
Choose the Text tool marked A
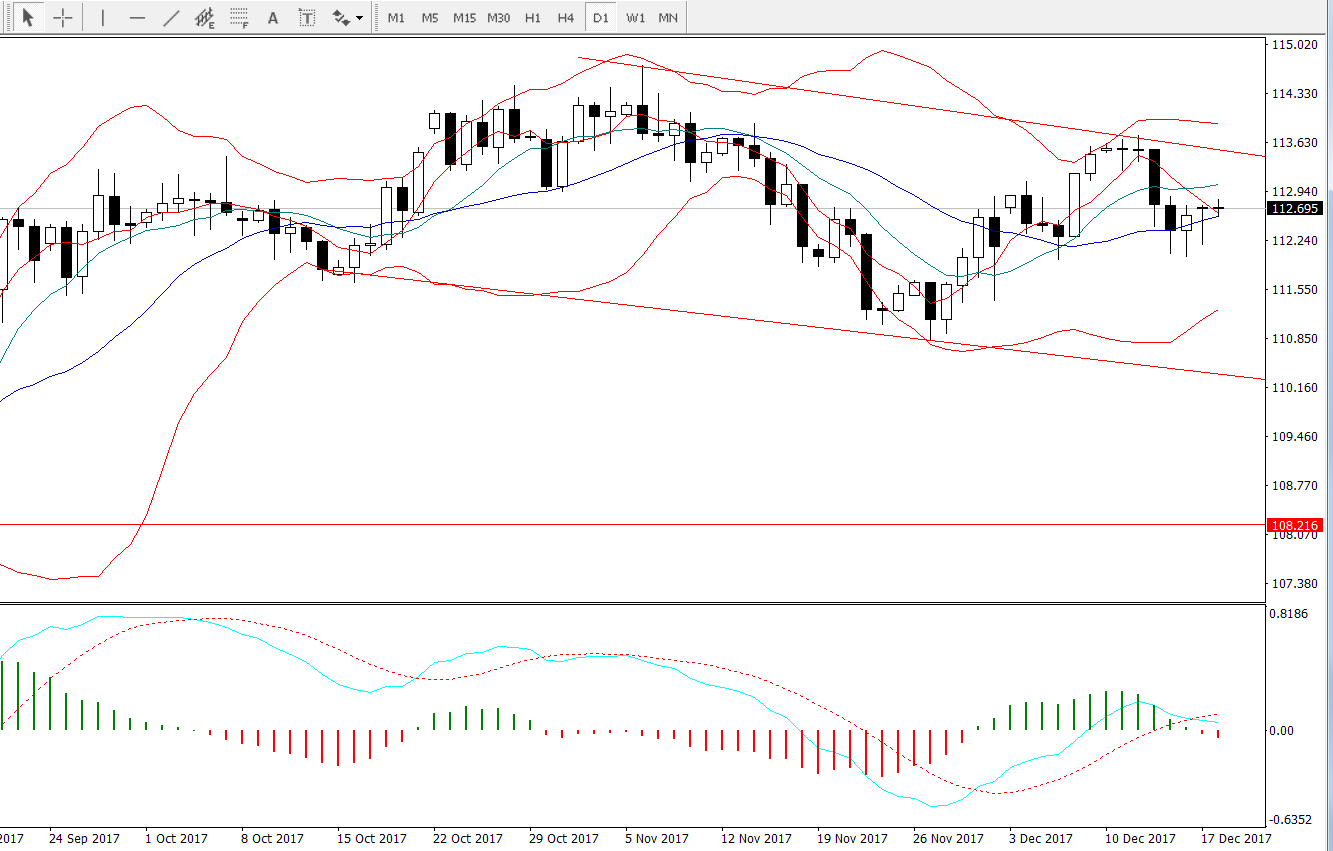[x=272, y=17]
